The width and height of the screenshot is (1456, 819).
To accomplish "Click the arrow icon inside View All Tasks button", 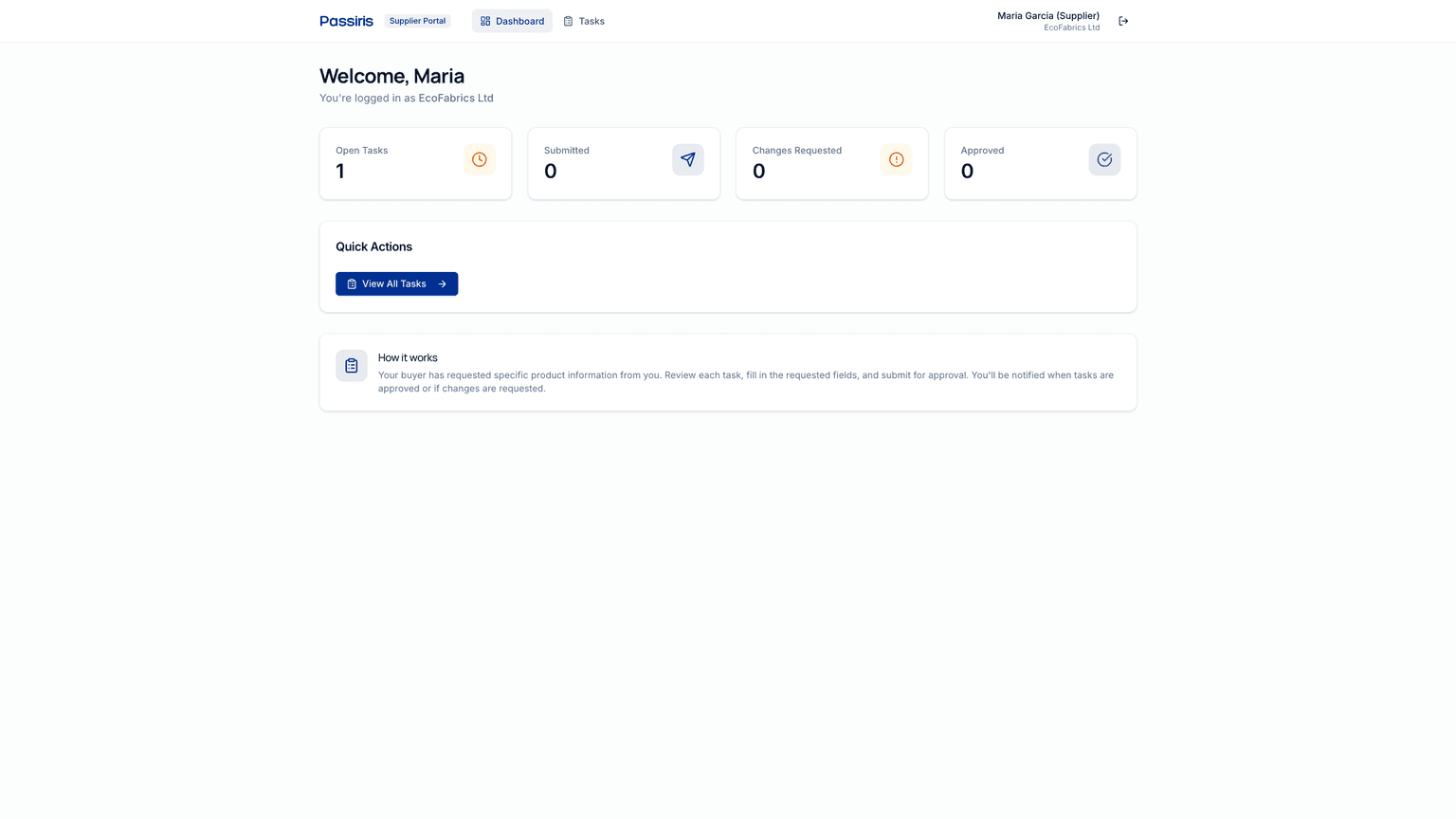I will [x=441, y=283].
